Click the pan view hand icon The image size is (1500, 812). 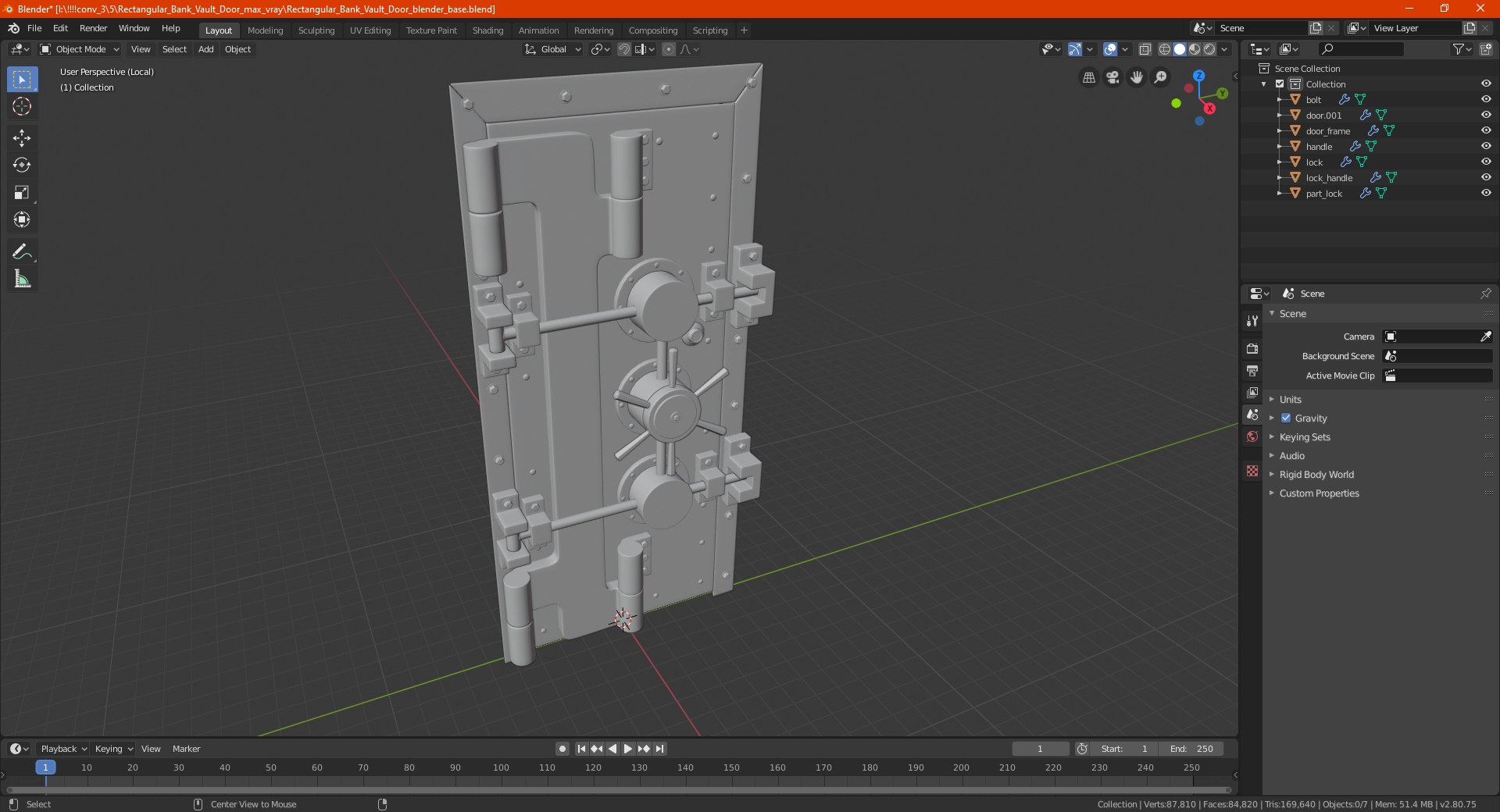[1137, 77]
